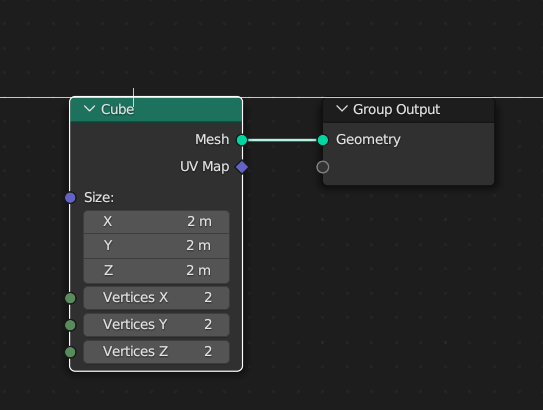The width and height of the screenshot is (543, 410).
Task: Click the Vertices Y input socket
Action: (70, 325)
